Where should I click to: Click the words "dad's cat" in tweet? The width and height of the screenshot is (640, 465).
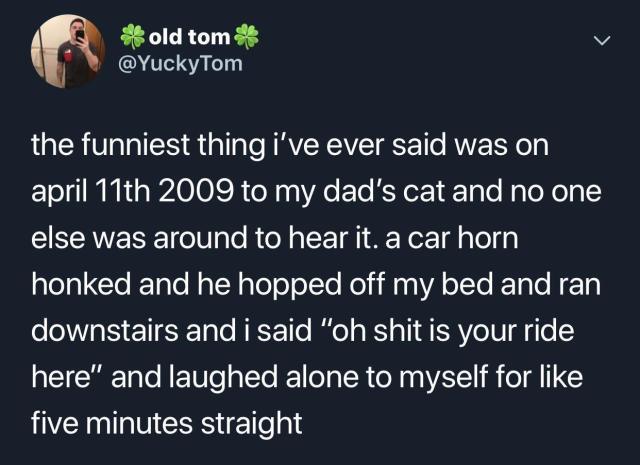pos(384,191)
